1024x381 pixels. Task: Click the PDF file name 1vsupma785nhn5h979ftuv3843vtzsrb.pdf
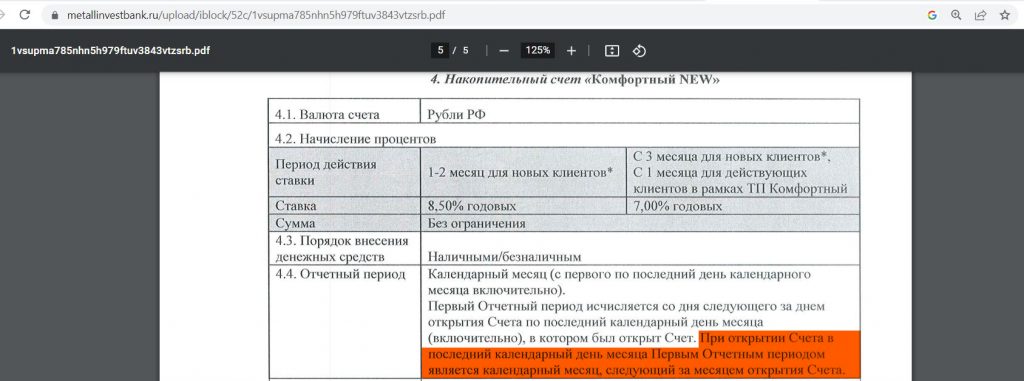110,50
